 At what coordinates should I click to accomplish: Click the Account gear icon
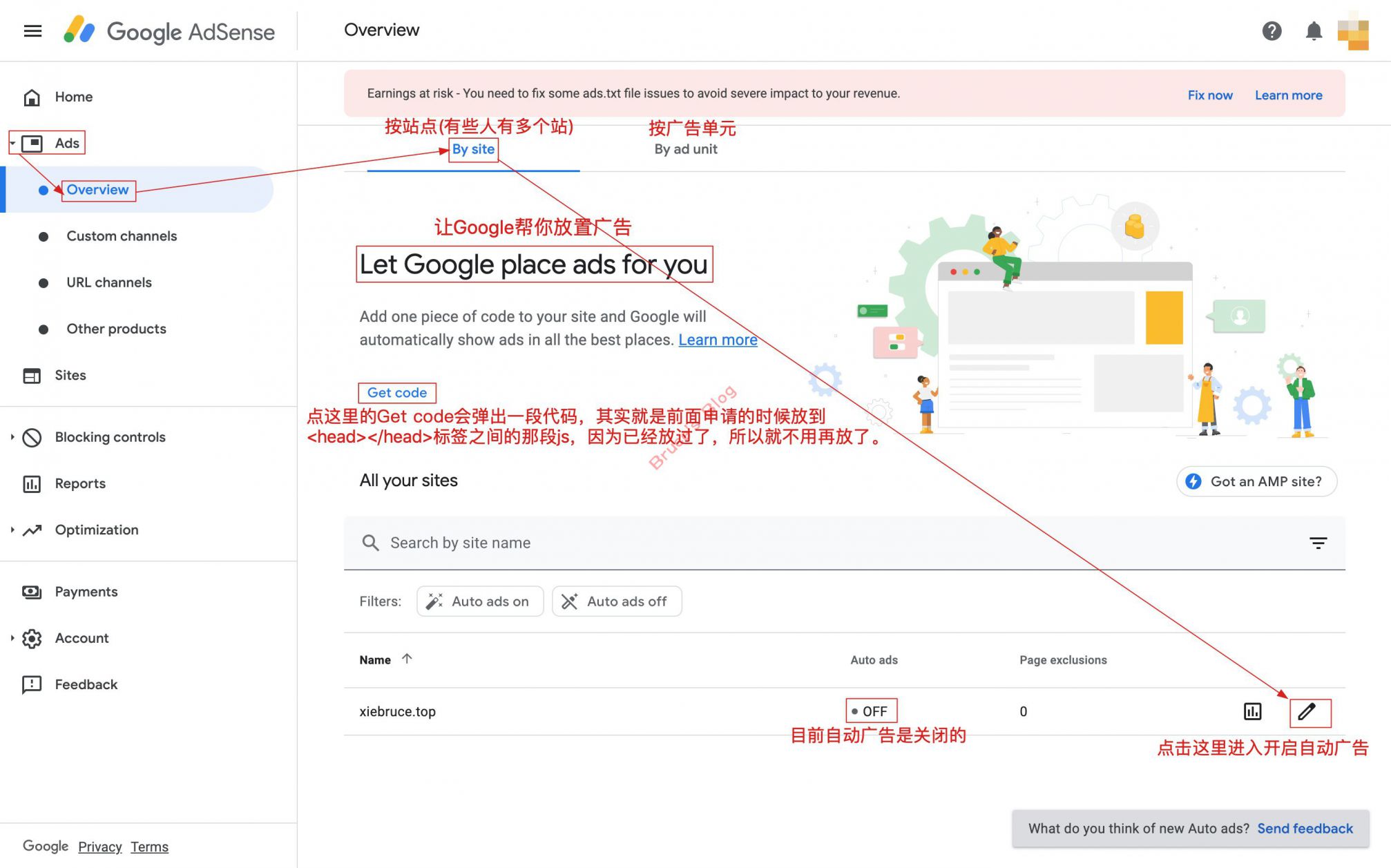[32, 639]
